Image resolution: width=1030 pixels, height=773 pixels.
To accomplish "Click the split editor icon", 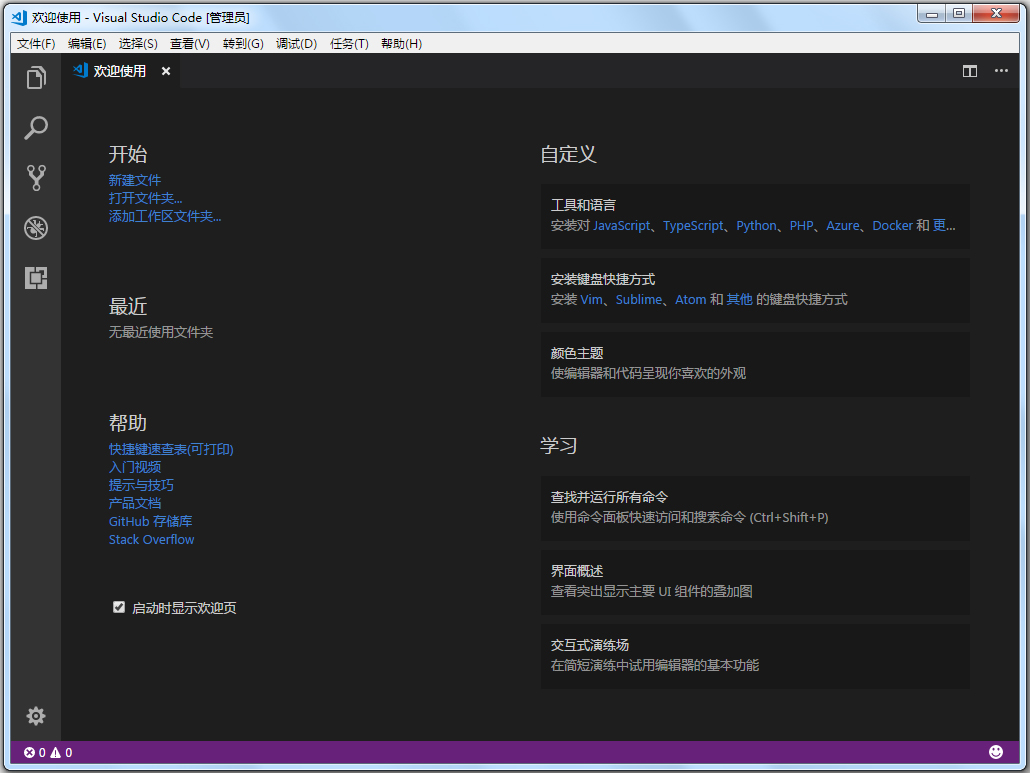I will [969, 71].
